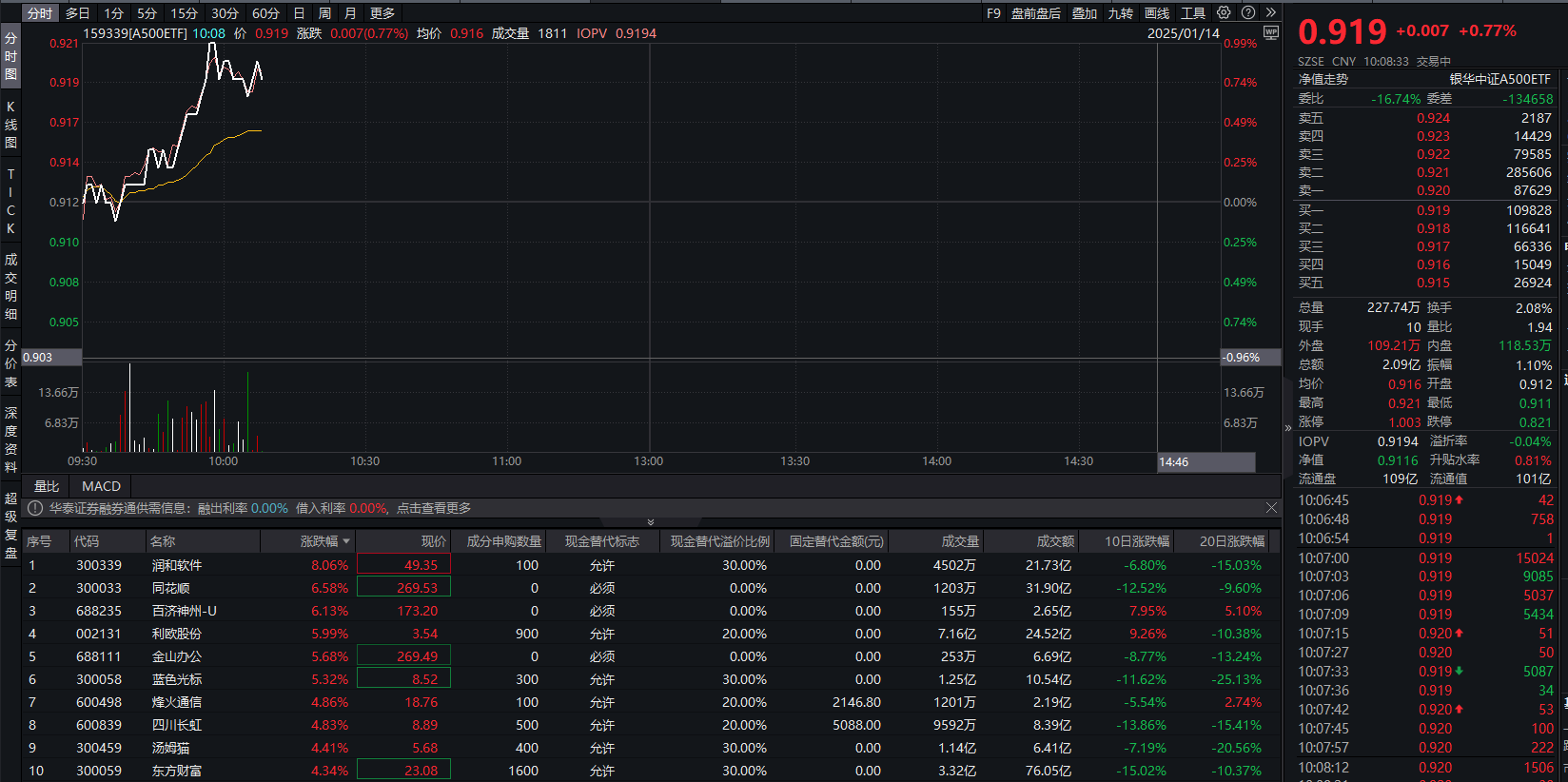Switch to the MACD indicator tab

coord(101,486)
